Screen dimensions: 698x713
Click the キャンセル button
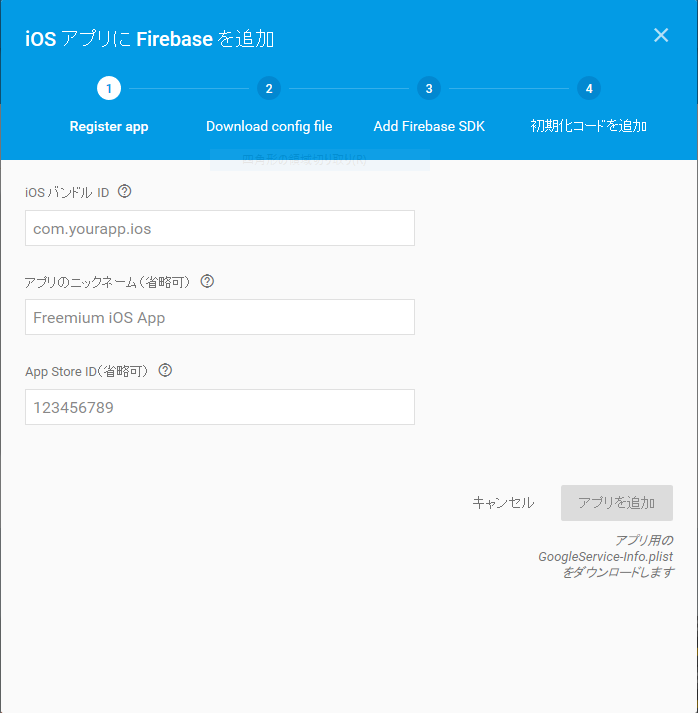pyautogui.click(x=503, y=502)
